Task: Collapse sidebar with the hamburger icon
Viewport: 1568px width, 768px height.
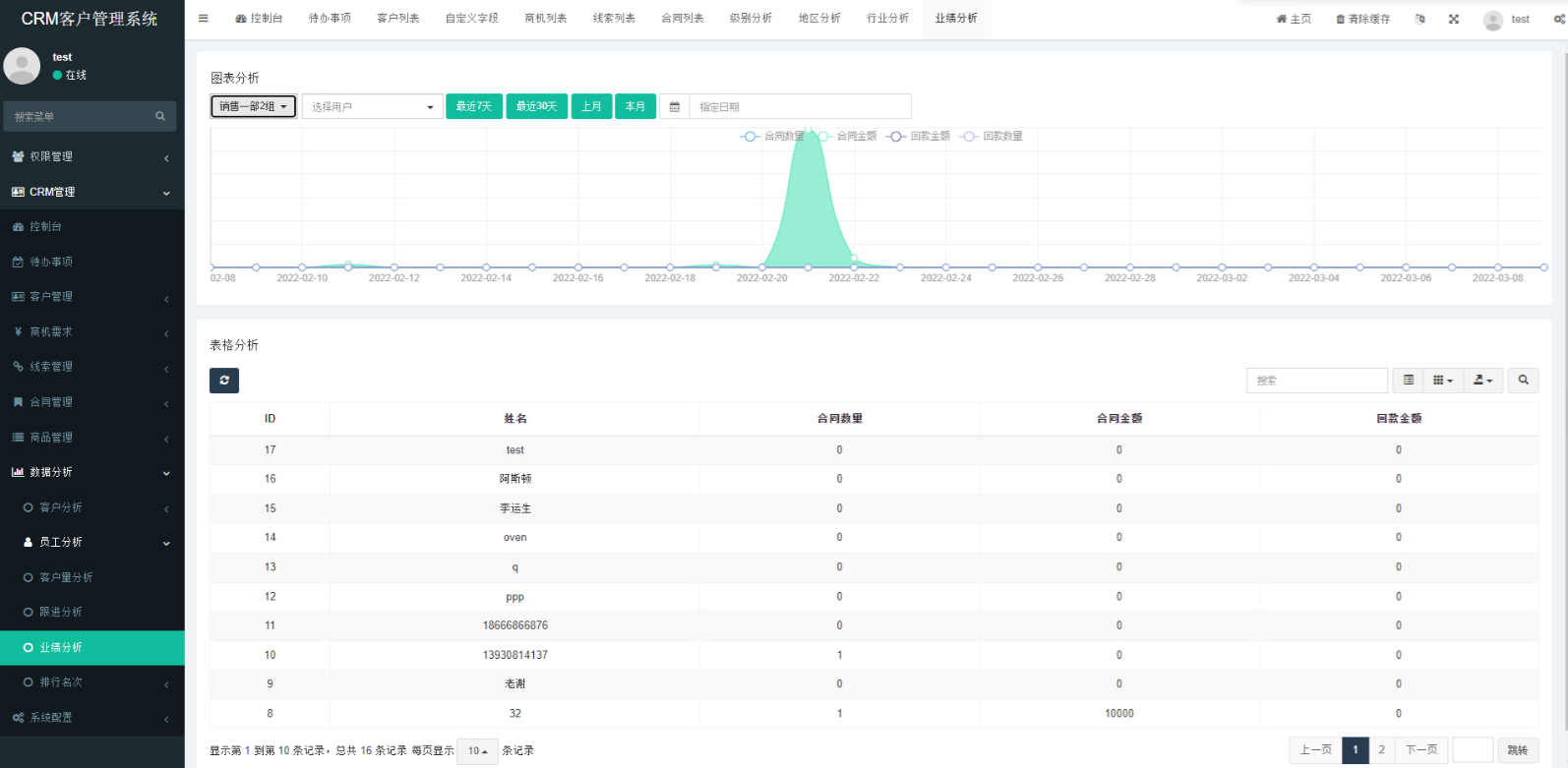Action: pos(203,19)
